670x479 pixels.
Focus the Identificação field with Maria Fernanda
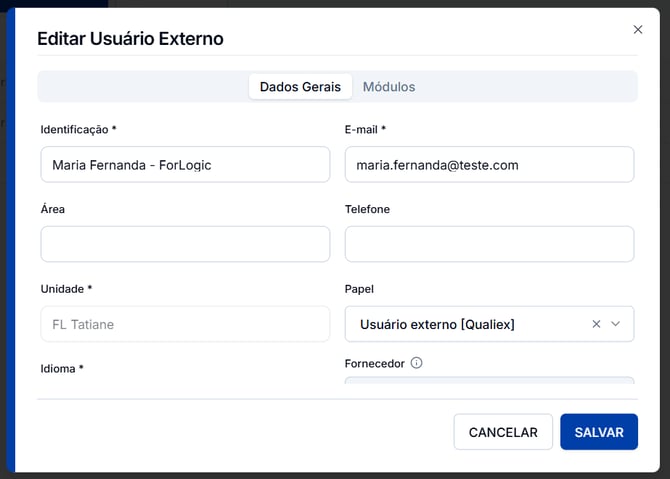click(185, 165)
